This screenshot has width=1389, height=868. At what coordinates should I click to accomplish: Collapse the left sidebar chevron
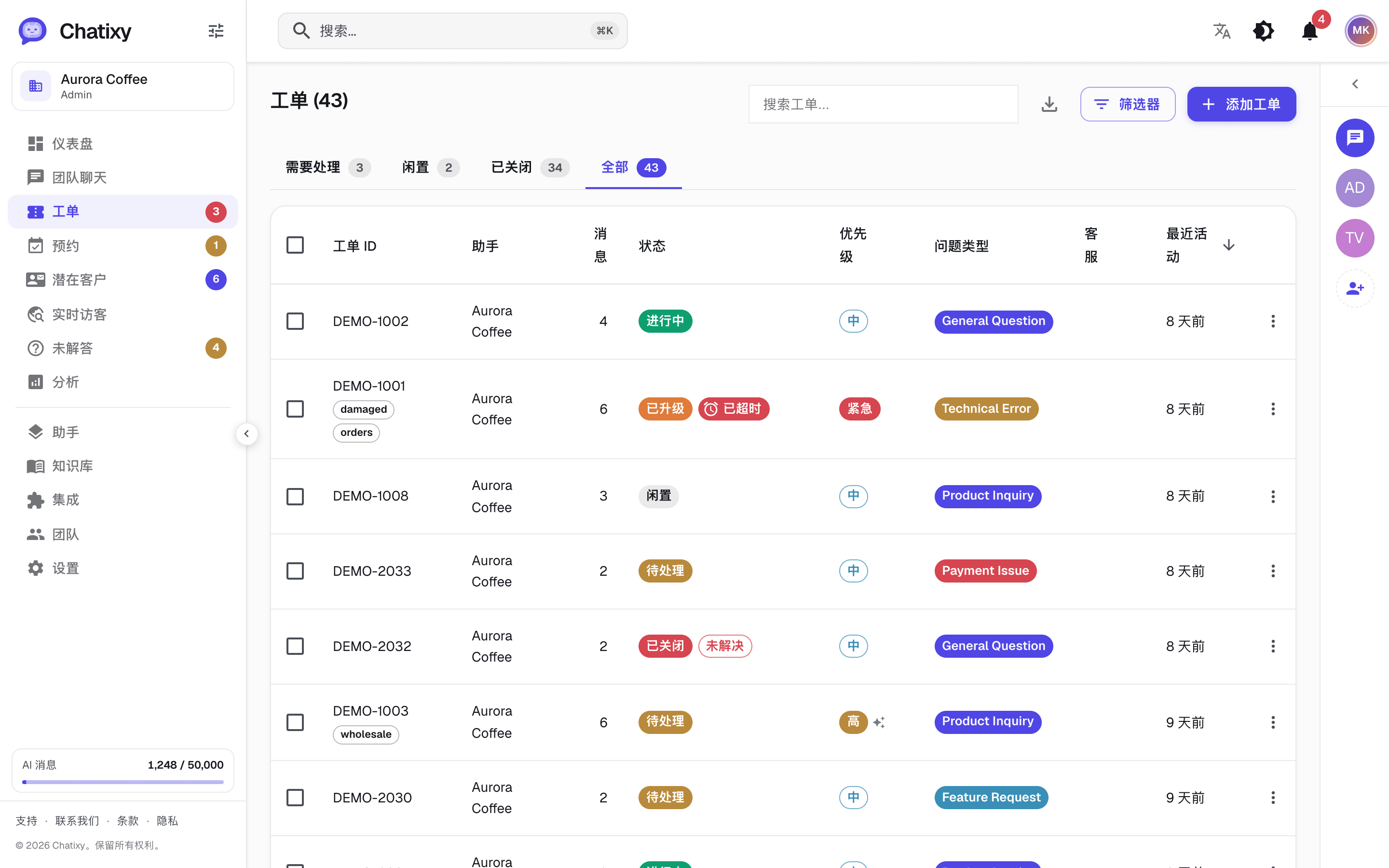click(246, 434)
